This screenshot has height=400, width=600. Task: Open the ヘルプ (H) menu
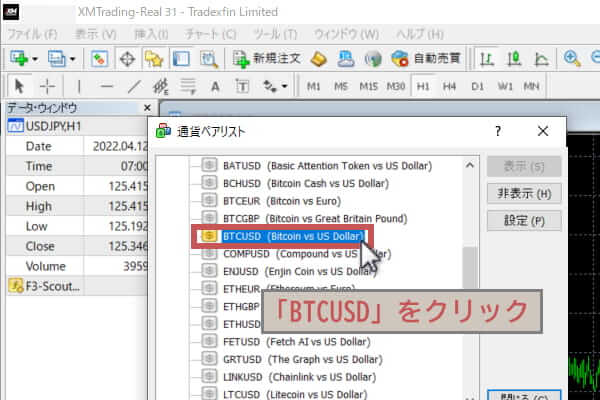[x=420, y=34]
